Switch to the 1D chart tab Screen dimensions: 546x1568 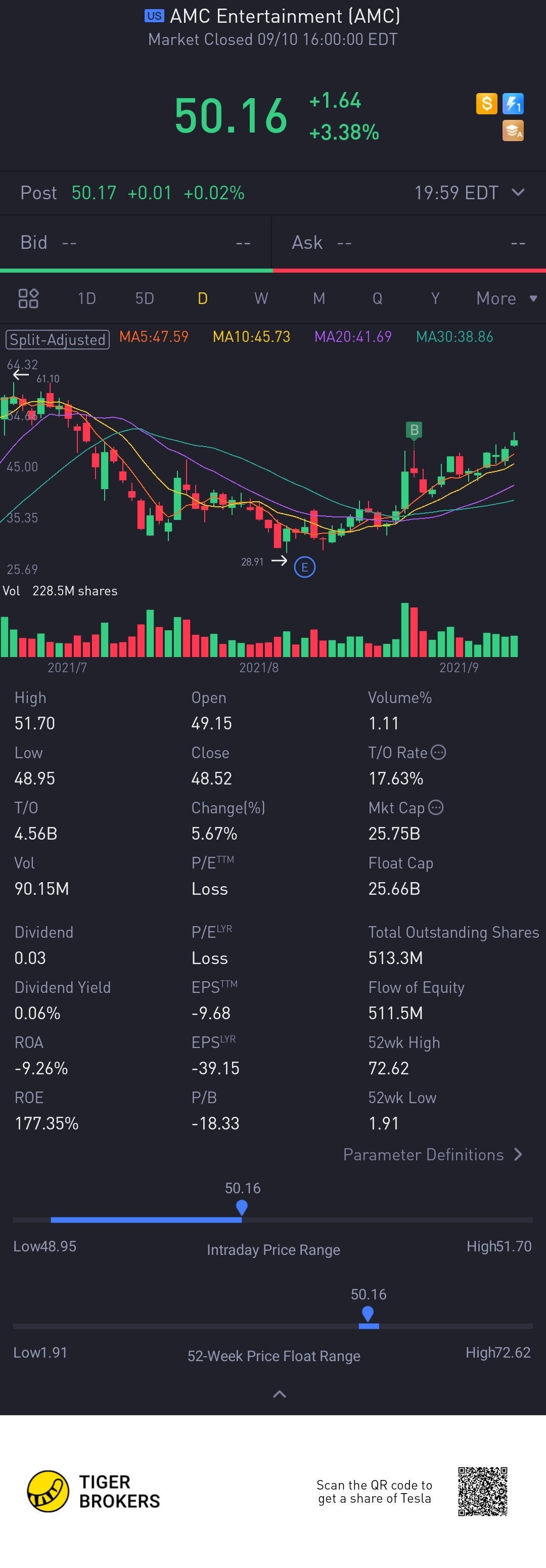point(86,298)
